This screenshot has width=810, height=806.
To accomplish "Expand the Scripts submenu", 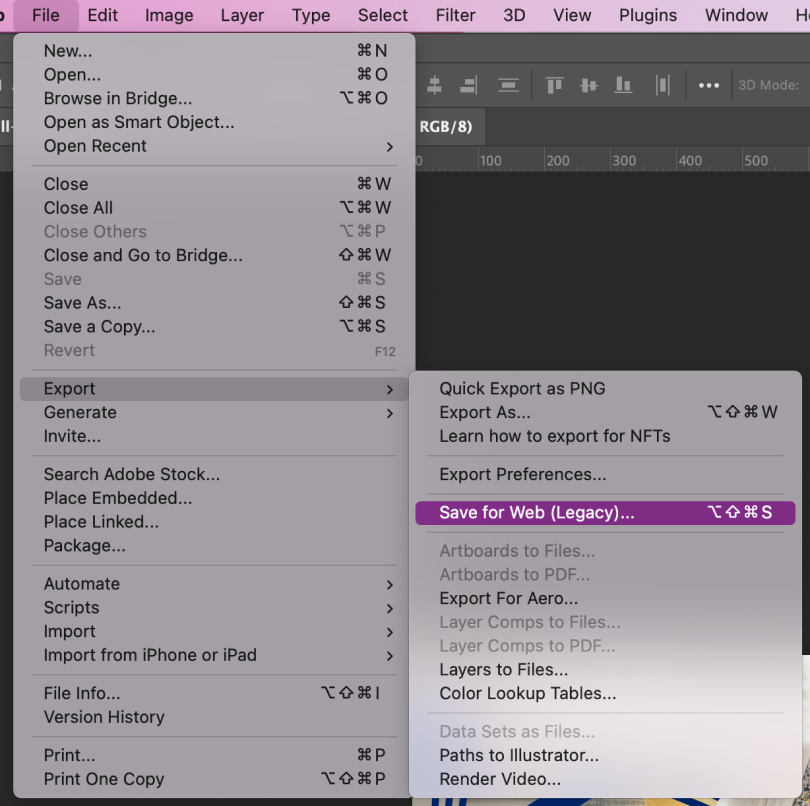I will pos(214,608).
